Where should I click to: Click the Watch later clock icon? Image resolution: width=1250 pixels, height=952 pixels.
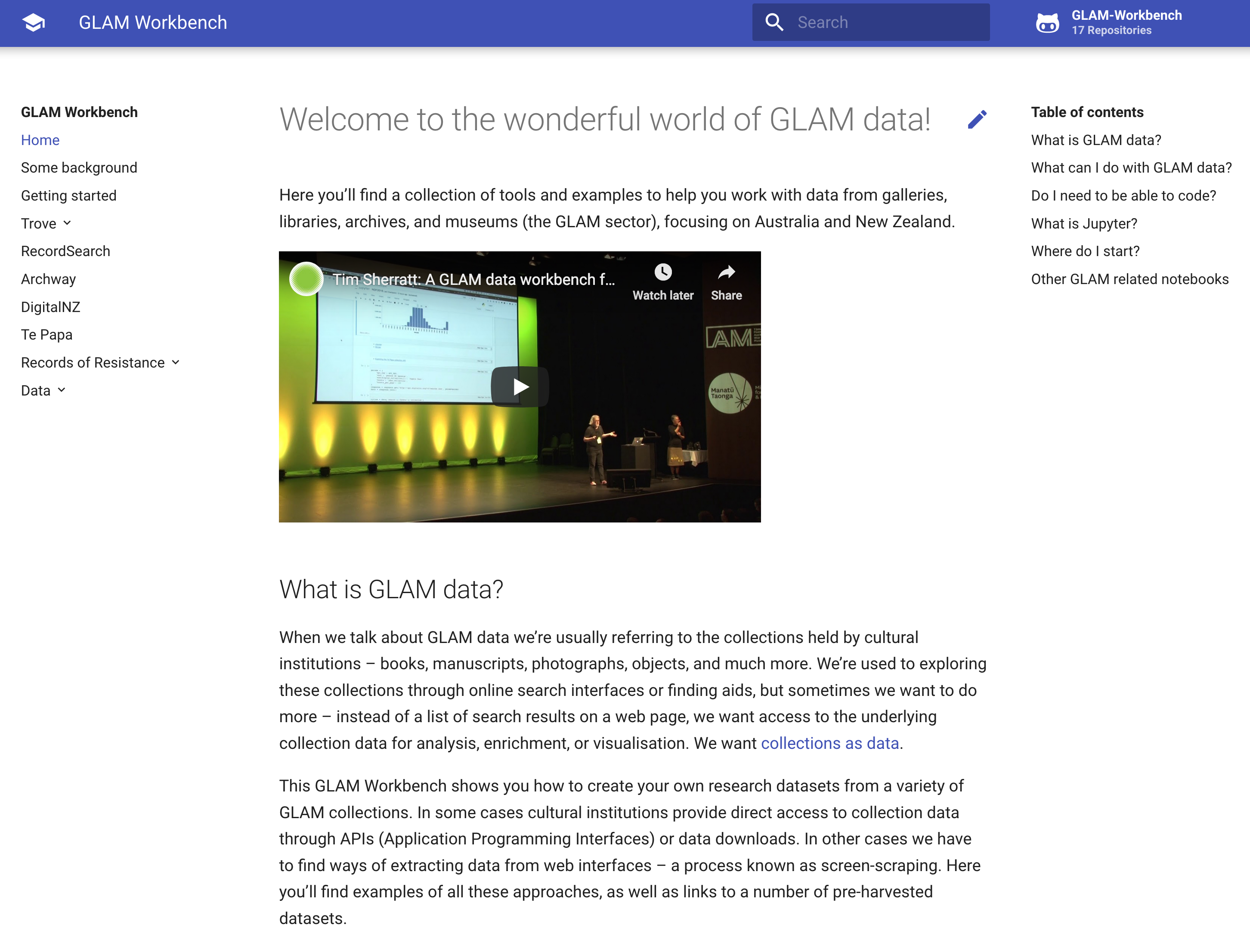(x=663, y=272)
